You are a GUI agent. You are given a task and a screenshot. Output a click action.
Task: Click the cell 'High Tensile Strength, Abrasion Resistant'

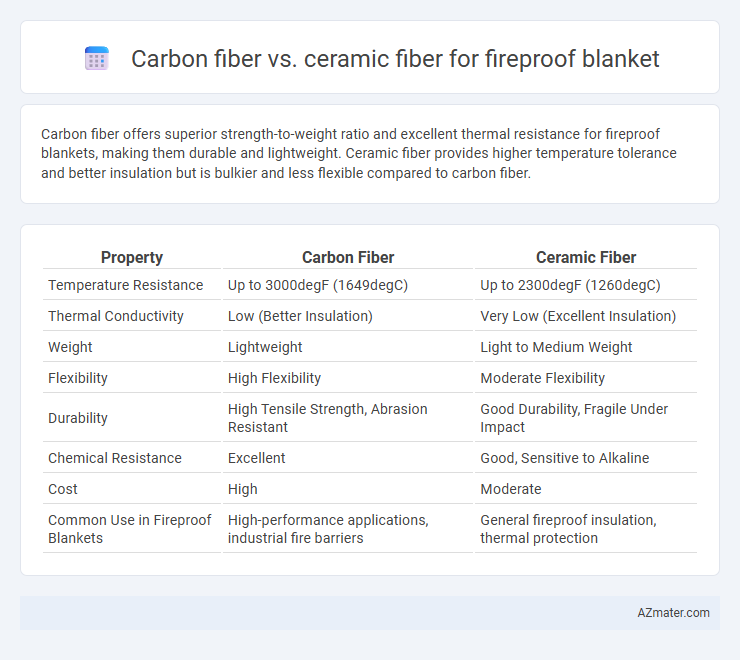[x=328, y=418]
